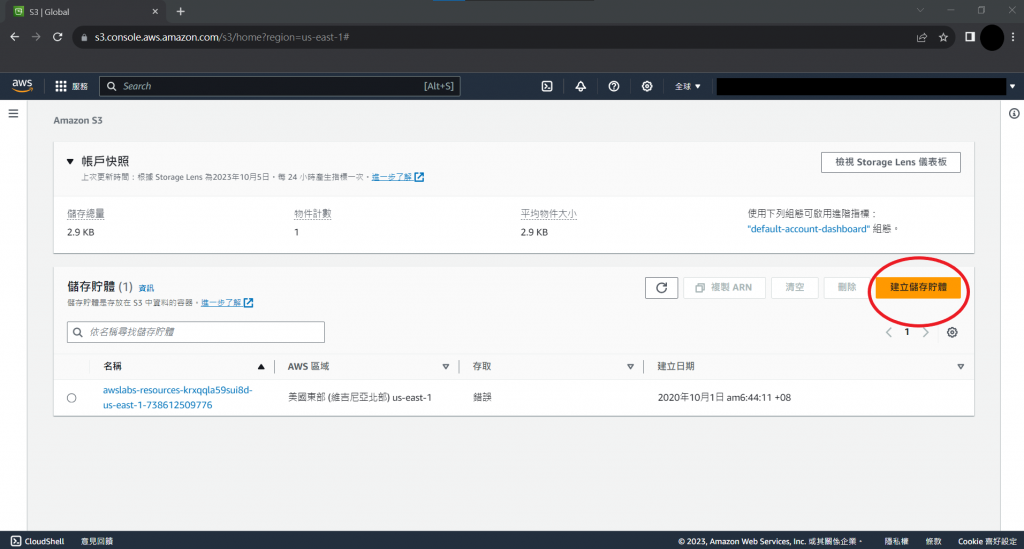Screen dimensions: 1024x549
Task: Click the us-east-1 region cell
Action: click(x=360, y=398)
